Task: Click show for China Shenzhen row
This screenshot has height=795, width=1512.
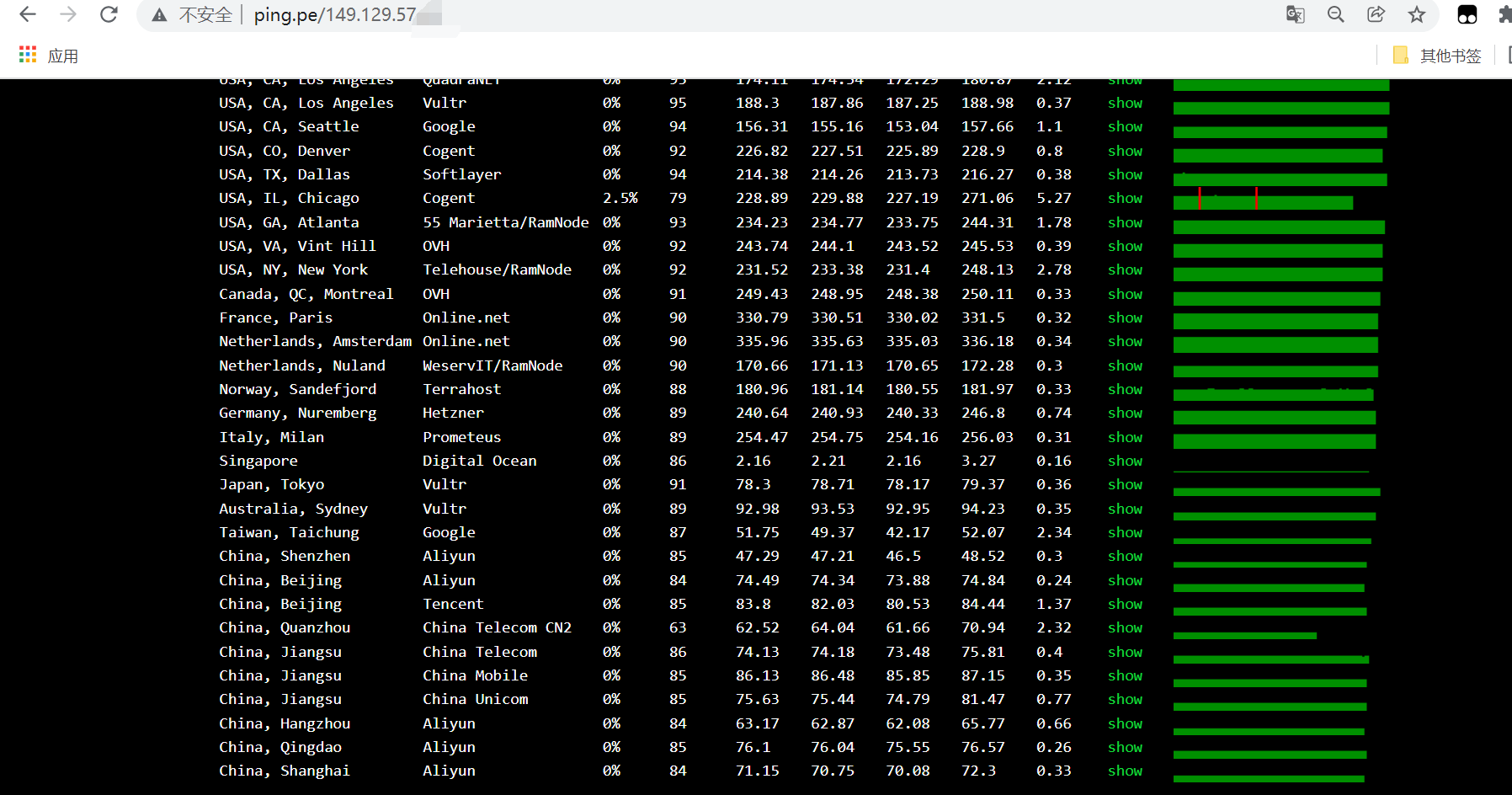Action: click(1125, 556)
